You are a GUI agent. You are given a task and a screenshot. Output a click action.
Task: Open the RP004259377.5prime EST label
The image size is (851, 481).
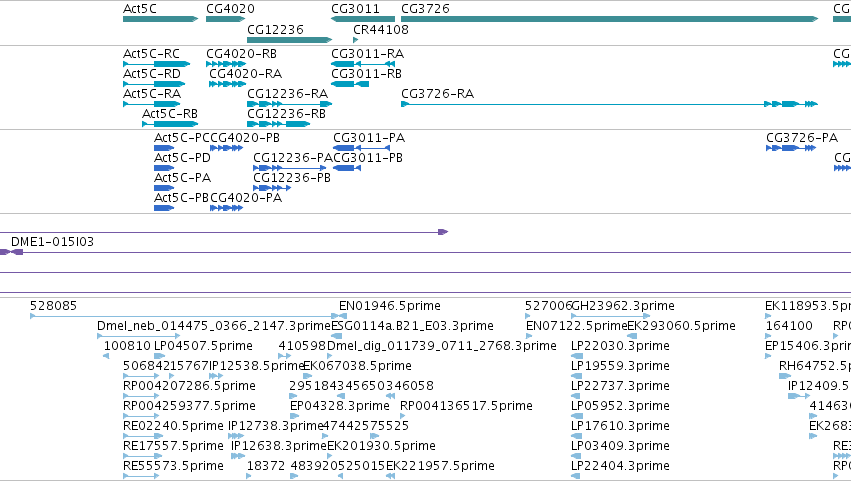pyautogui.click(x=189, y=407)
